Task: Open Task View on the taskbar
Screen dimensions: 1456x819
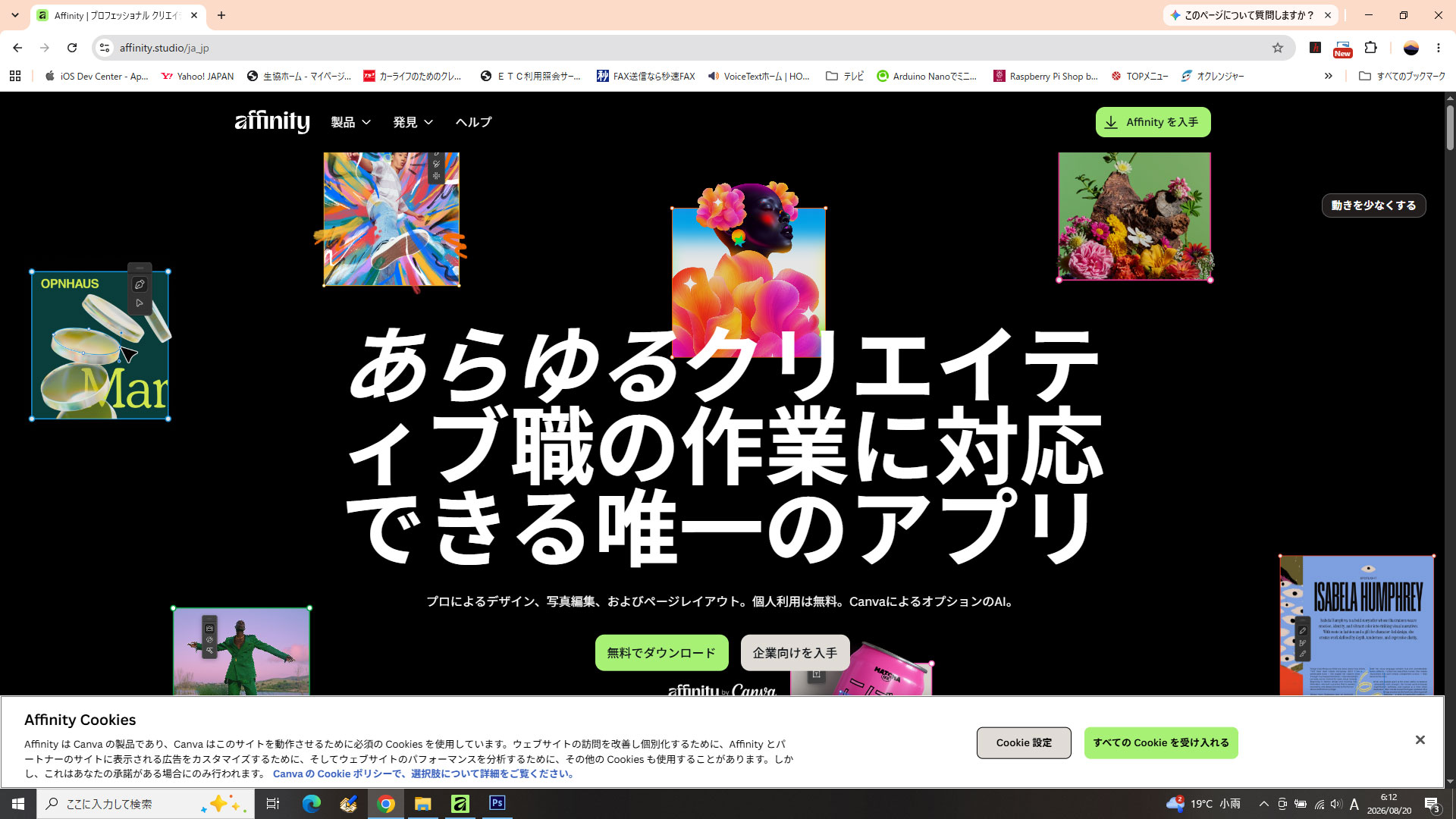Action: (273, 804)
